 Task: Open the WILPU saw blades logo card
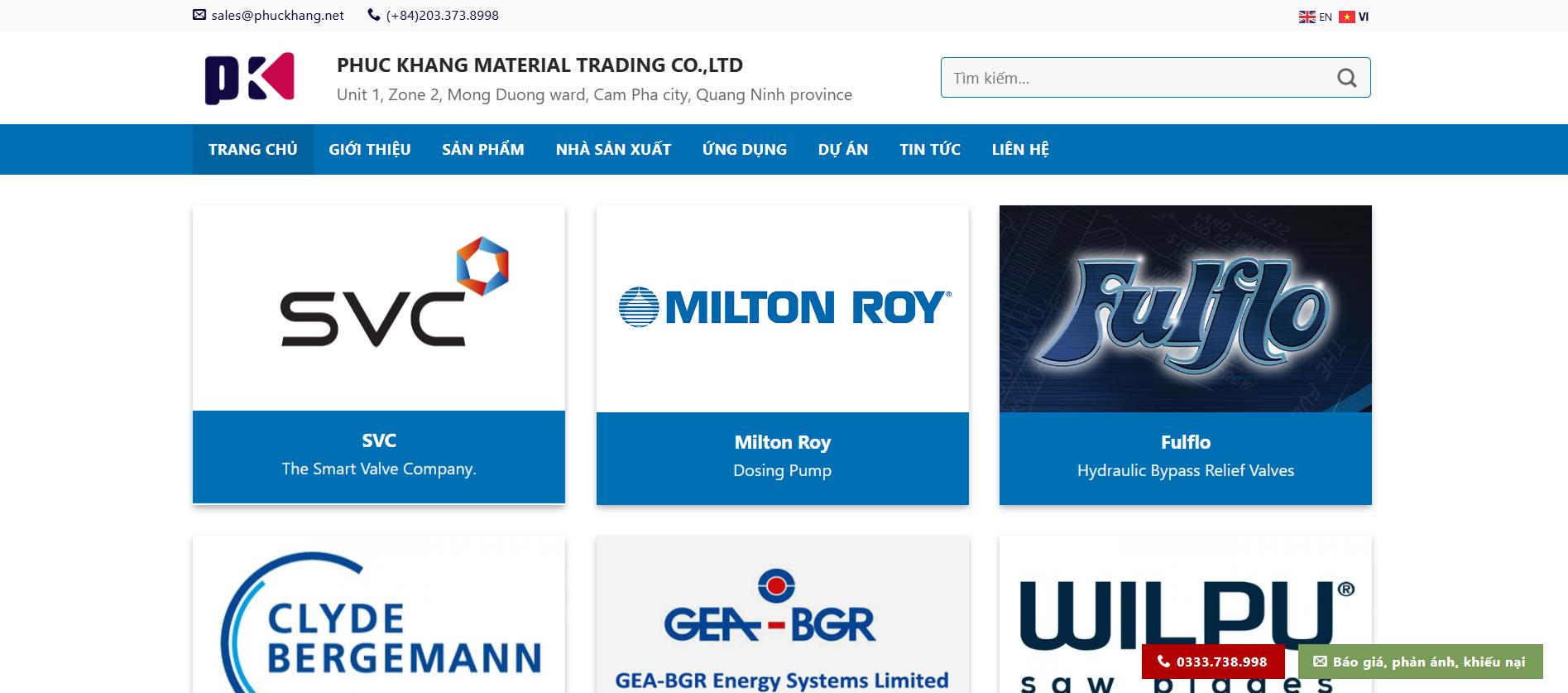coord(1186,614)
